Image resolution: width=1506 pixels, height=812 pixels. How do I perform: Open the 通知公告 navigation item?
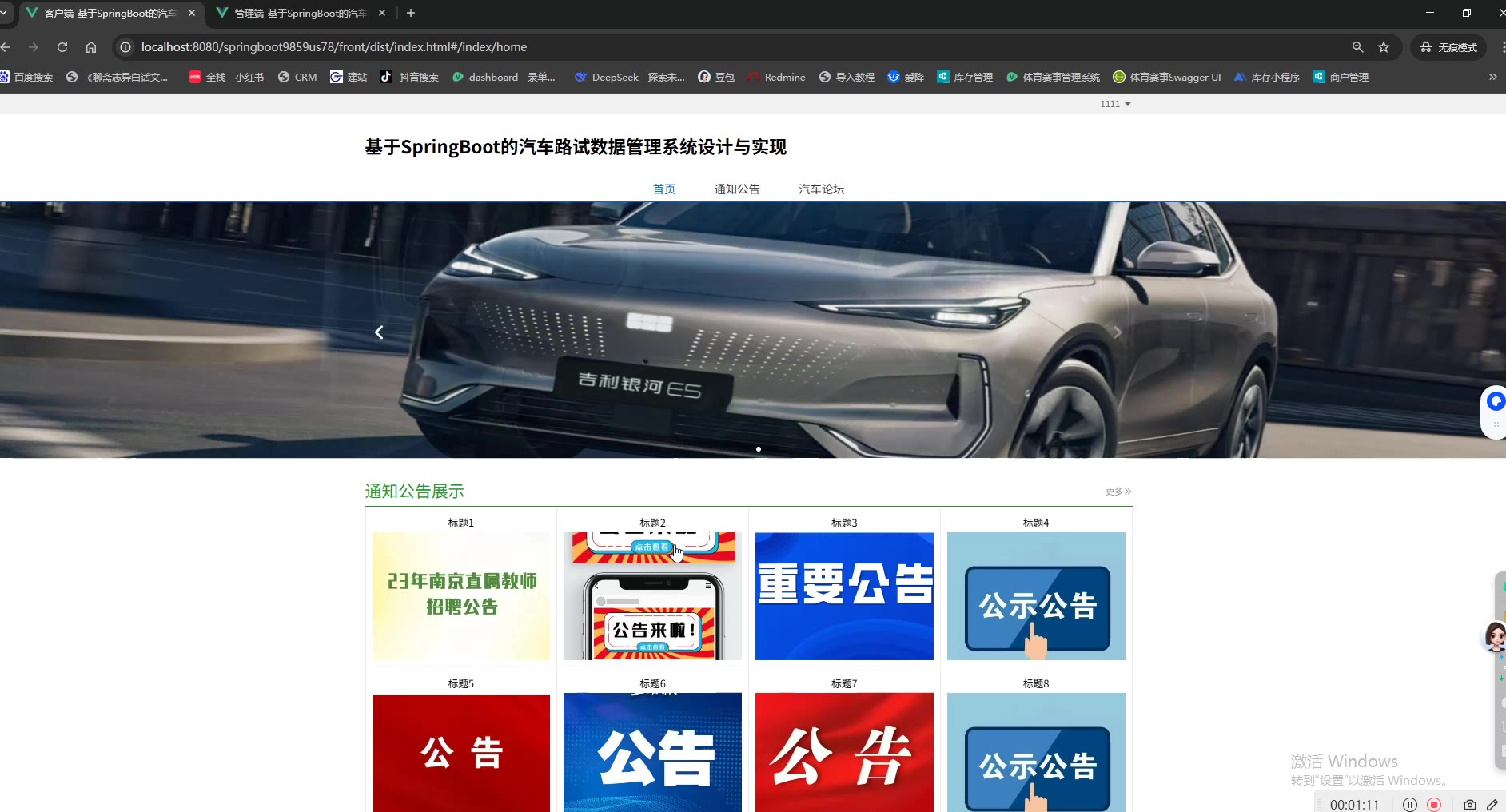tap(737, 189)
